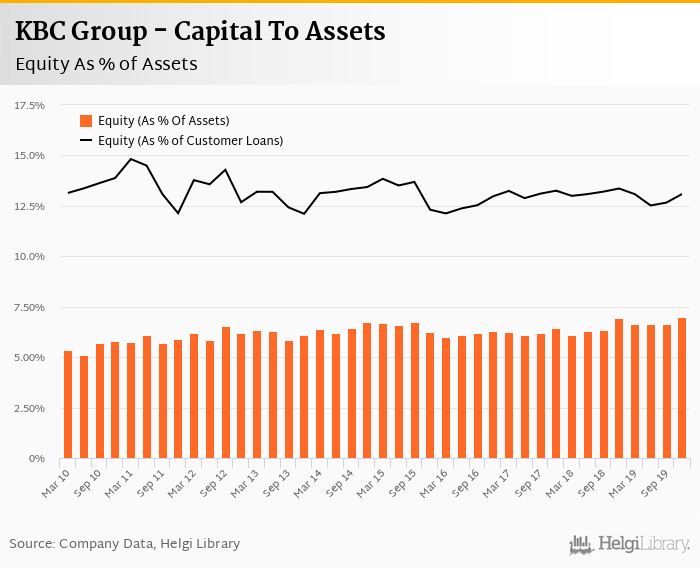Screen dimensions: 700x568
Task: Click the Equity As % of Assets subtitle
Action: coord(106,64)
